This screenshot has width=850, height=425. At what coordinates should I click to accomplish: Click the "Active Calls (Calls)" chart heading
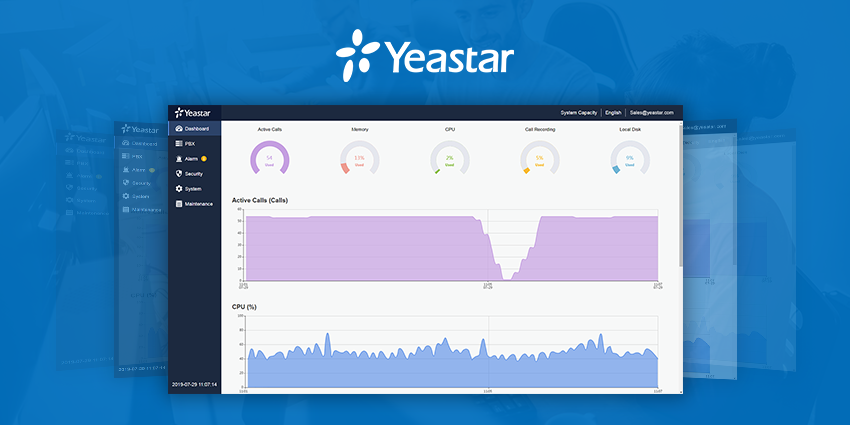coord(260,200)
